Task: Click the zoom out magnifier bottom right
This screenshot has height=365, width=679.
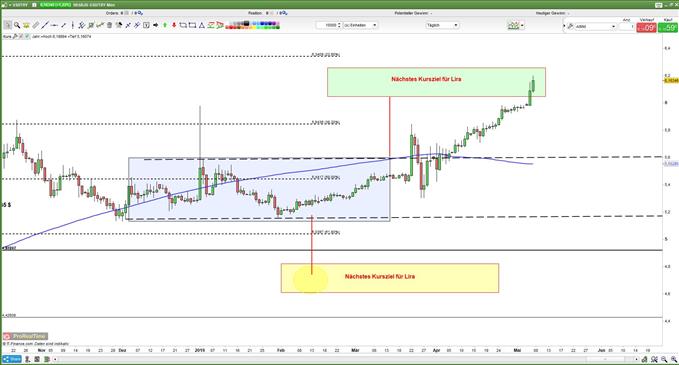Action: pyautogui.click(x=664, y=359)
